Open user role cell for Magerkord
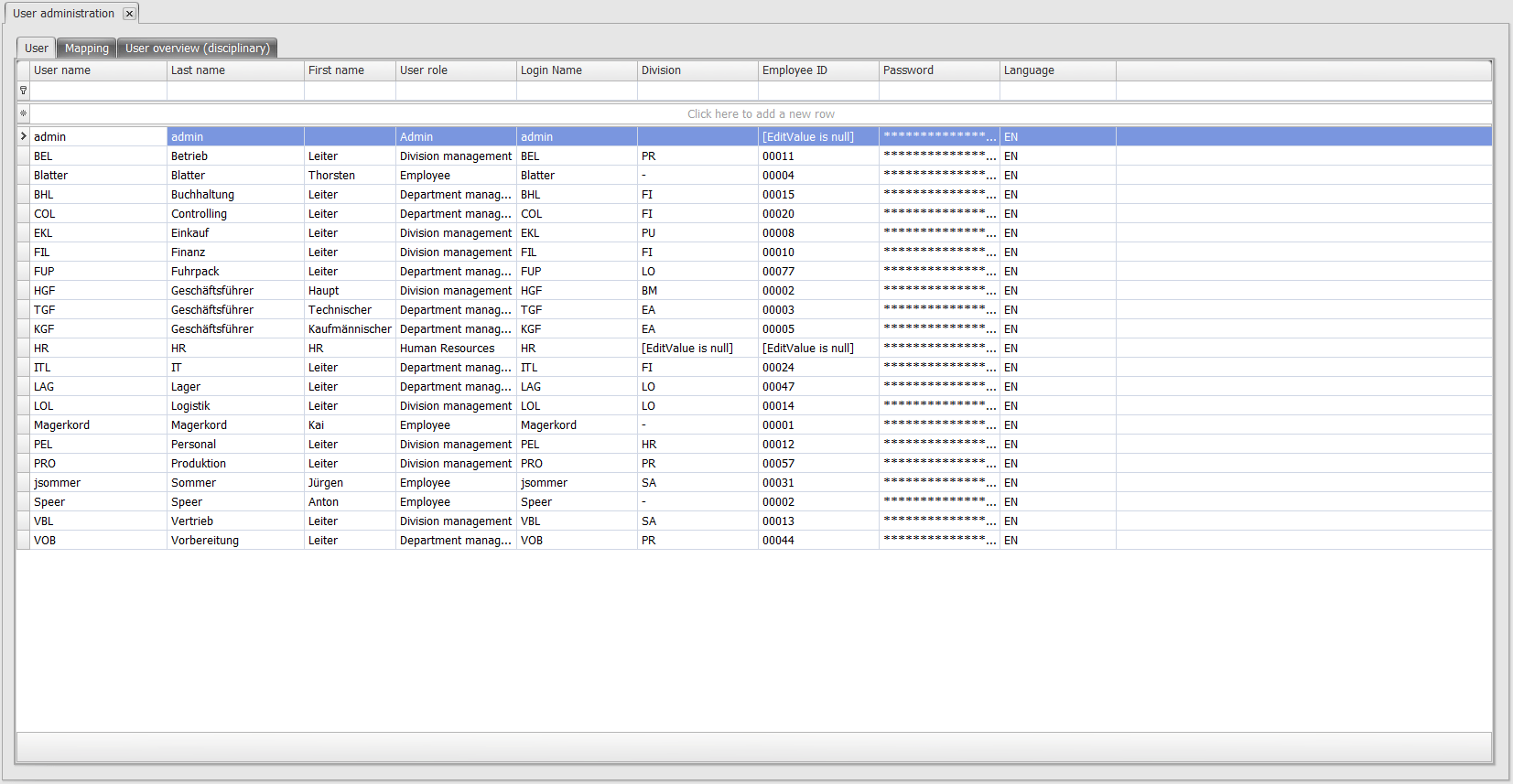This screenshot has width=1513, height=784. [x=455, y=425]
